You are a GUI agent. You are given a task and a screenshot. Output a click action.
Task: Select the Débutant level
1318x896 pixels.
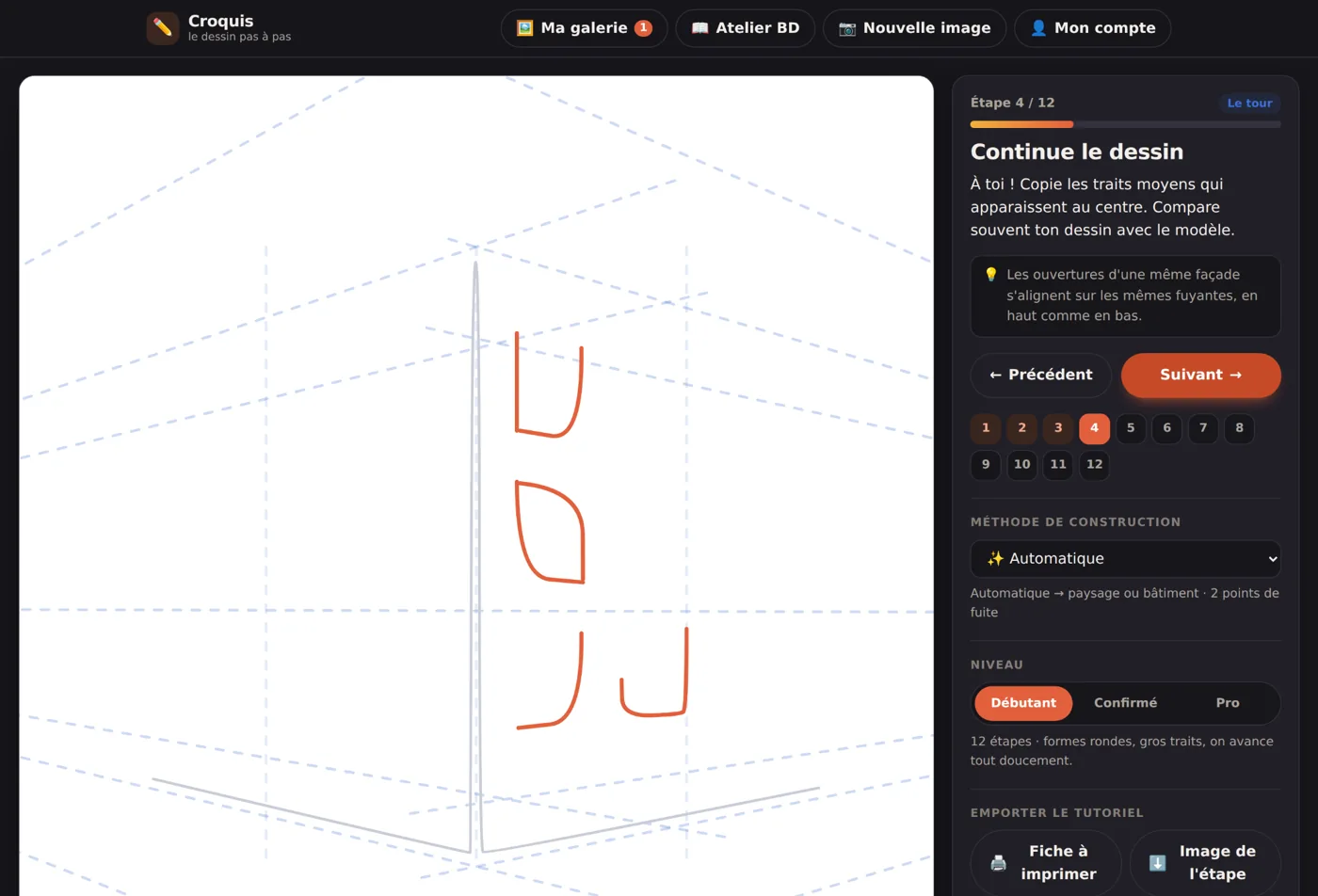pos(1023,703)
